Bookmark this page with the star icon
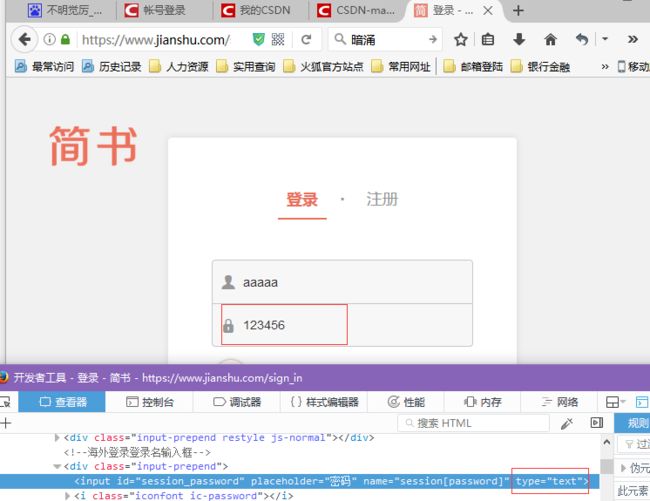The image size is (650, 501). [461, 39]
